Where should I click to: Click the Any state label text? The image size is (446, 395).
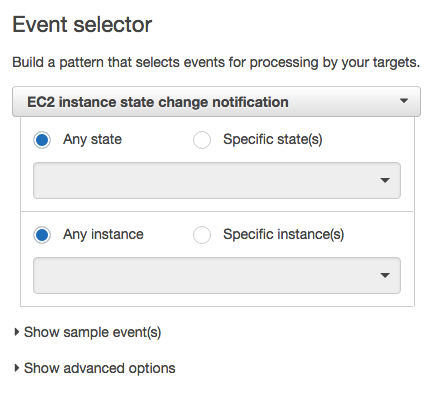click(92, 140)
